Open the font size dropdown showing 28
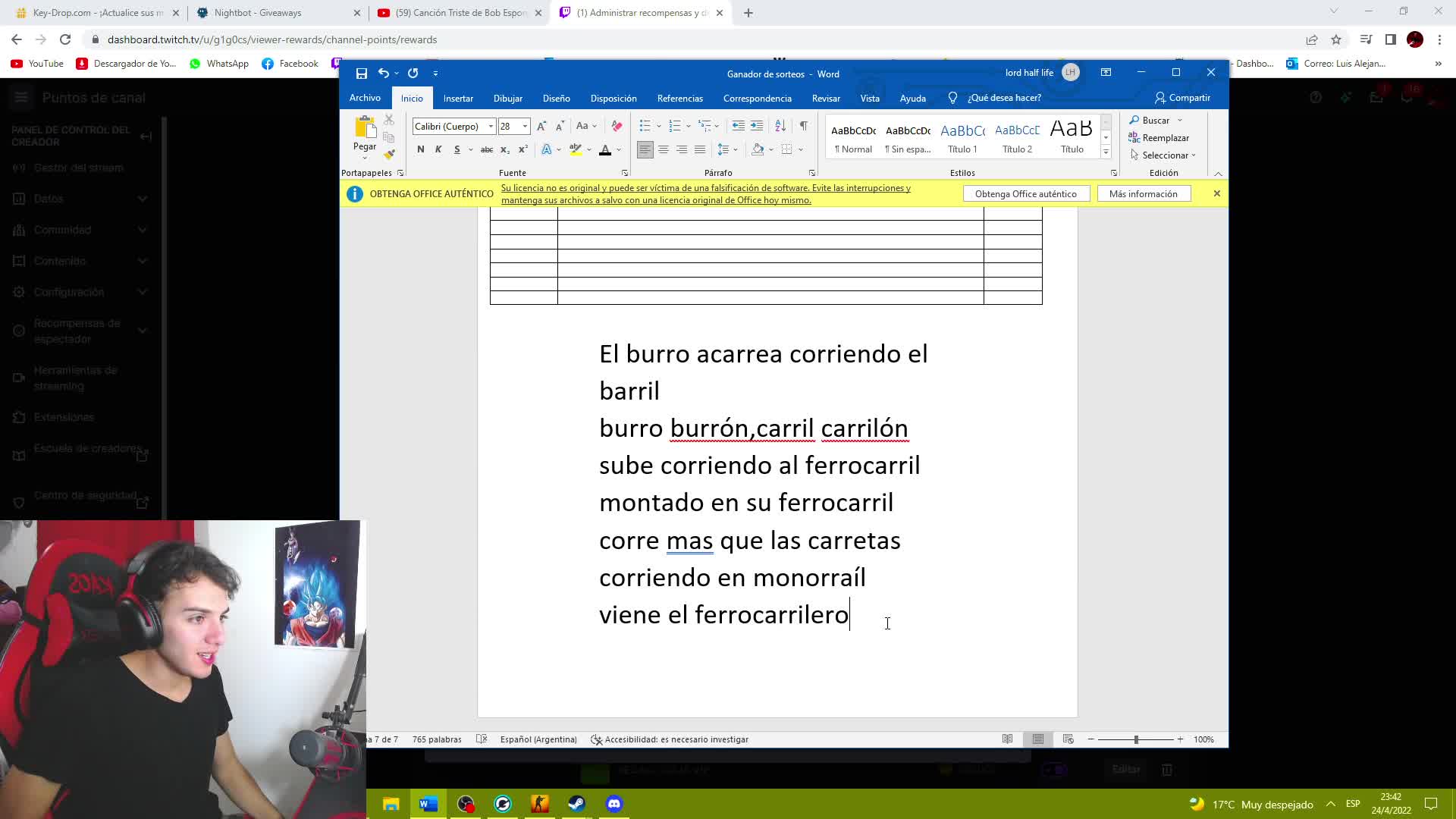 pos(525,127)
